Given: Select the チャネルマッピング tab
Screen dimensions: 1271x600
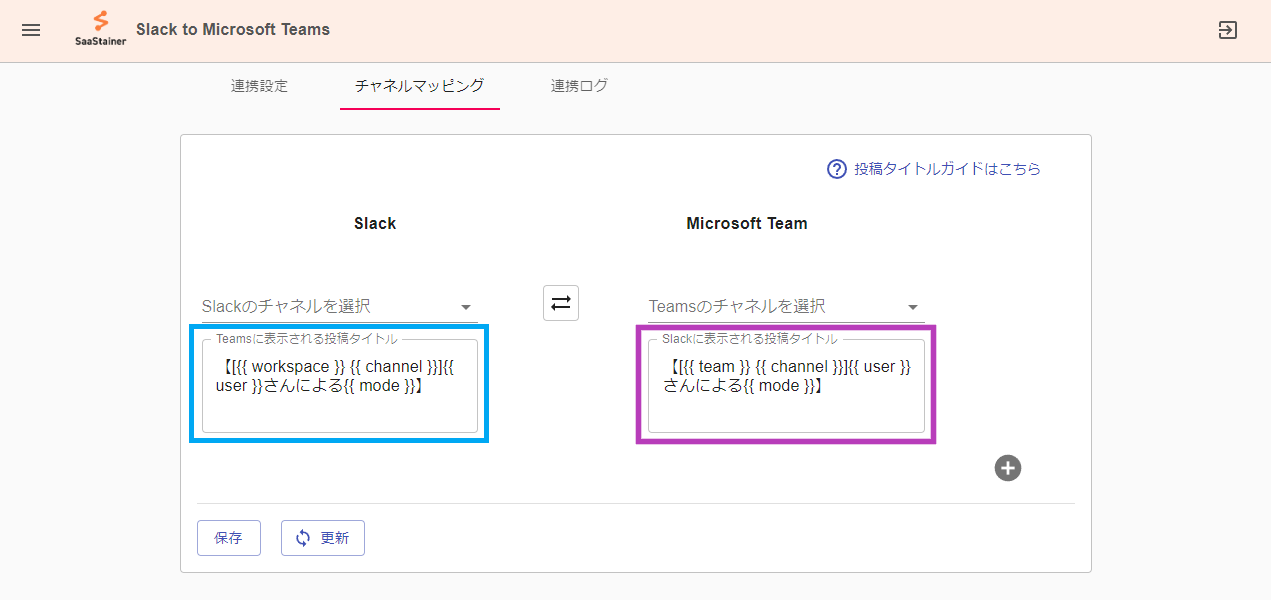Looking at the screenshot, I should click(420, 86).
